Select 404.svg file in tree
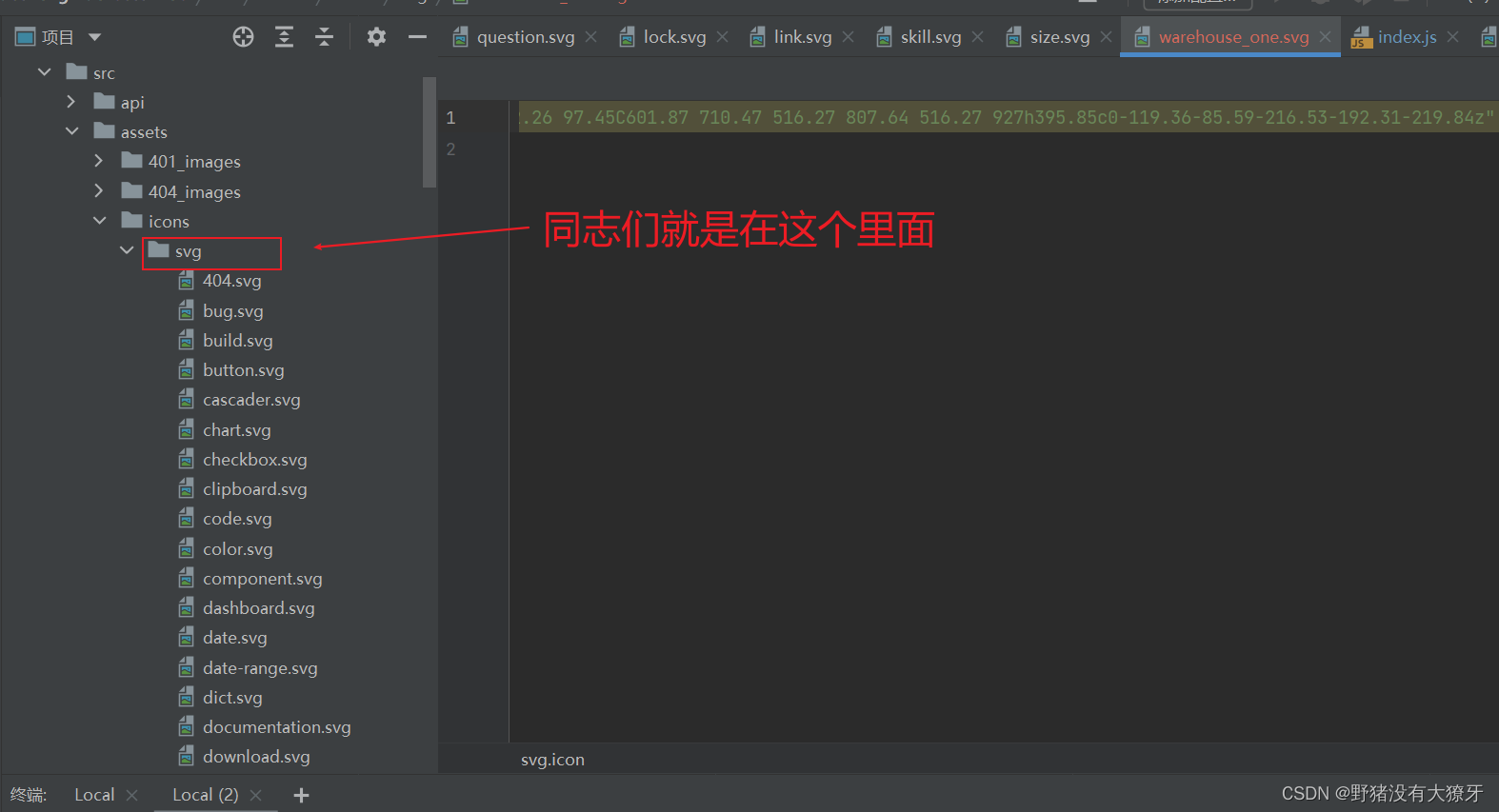Image resolution: width=1499 pixels, height=812 pixels. pos(231,281)
